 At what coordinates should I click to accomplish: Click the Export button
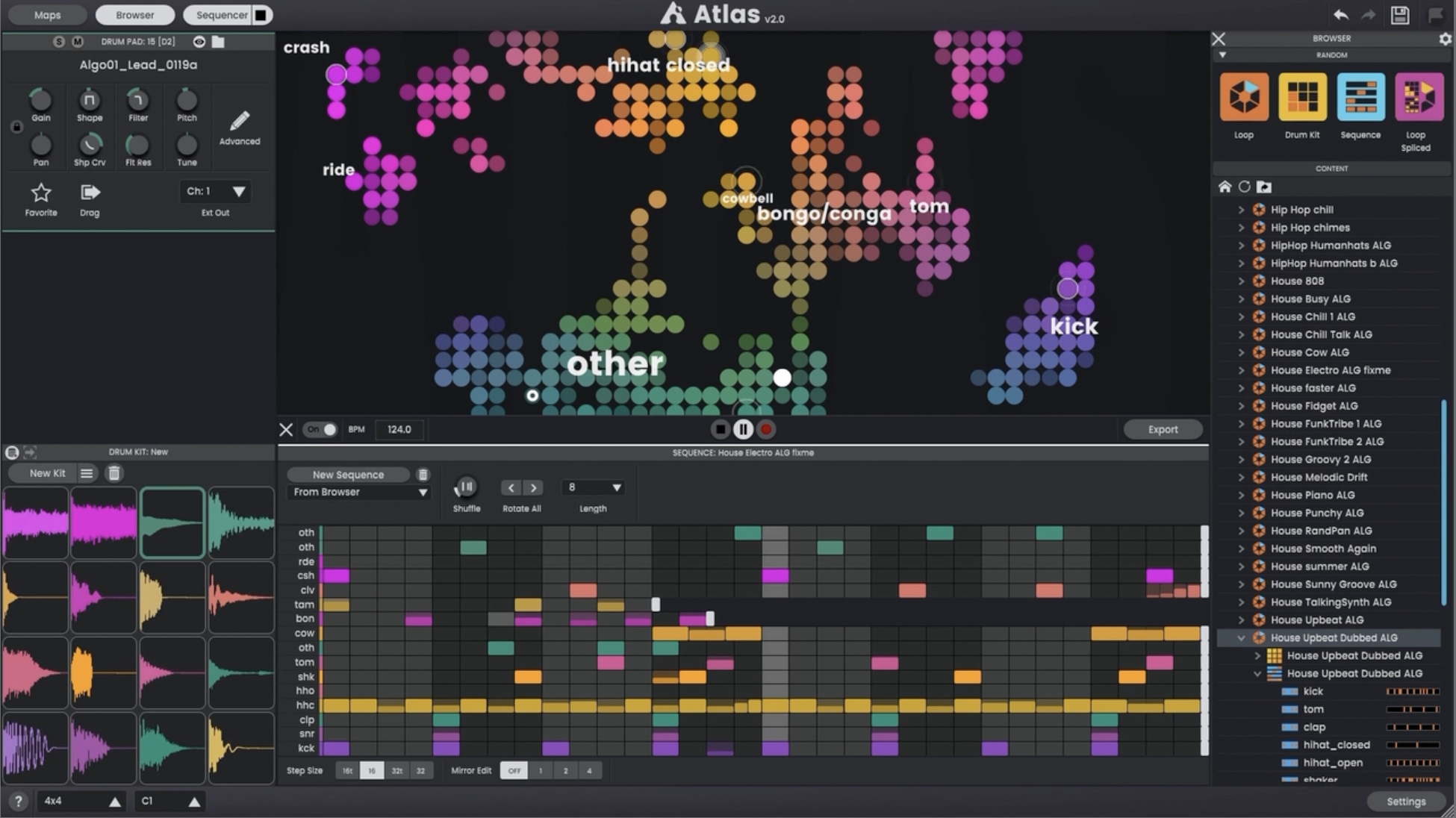[x=1163, y=429]
